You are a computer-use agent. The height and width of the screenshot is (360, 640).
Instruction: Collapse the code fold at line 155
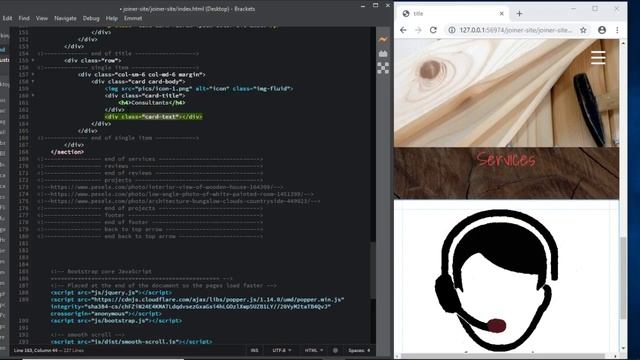pyautogui.click(x=33, y=60)
